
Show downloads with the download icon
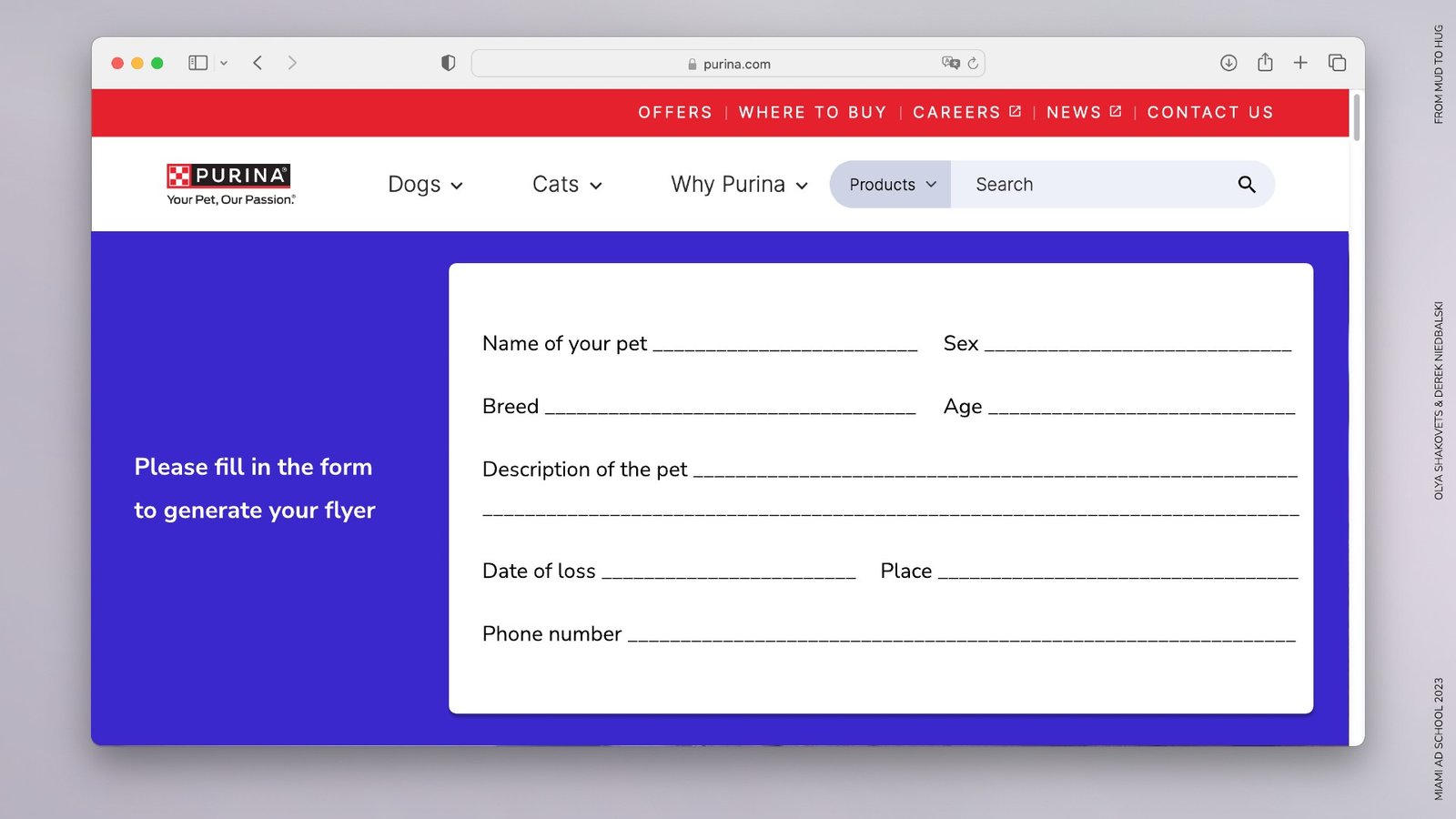(1228, 63)
